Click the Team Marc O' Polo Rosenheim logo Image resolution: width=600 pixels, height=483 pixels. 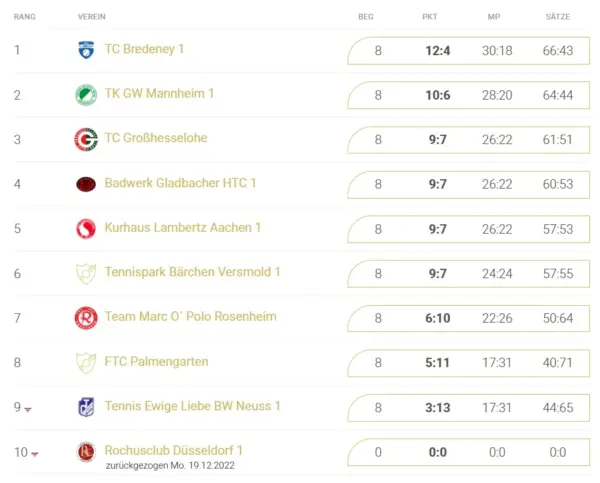pos(86,318)
